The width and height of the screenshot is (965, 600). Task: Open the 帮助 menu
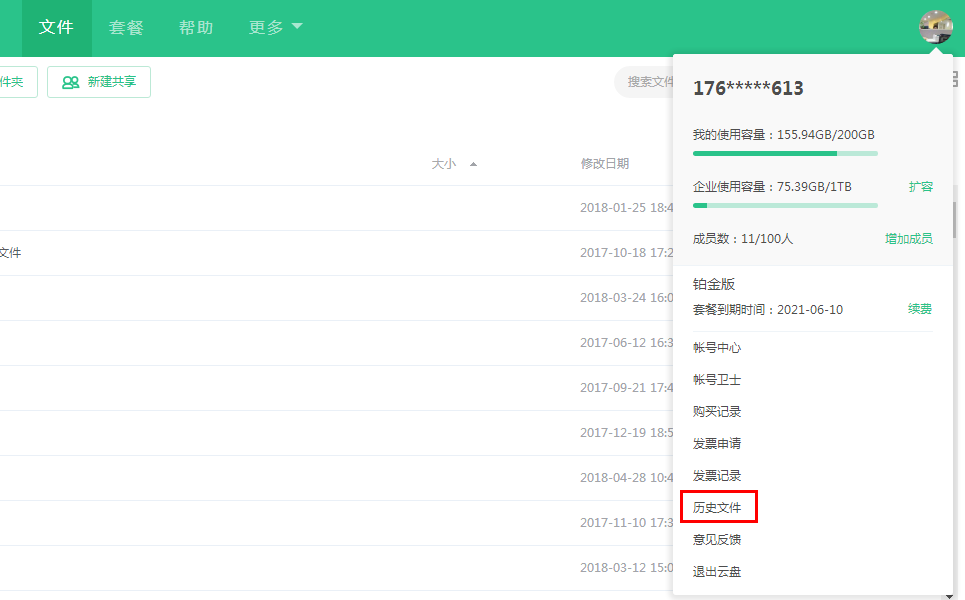click(x=196, y=27)
